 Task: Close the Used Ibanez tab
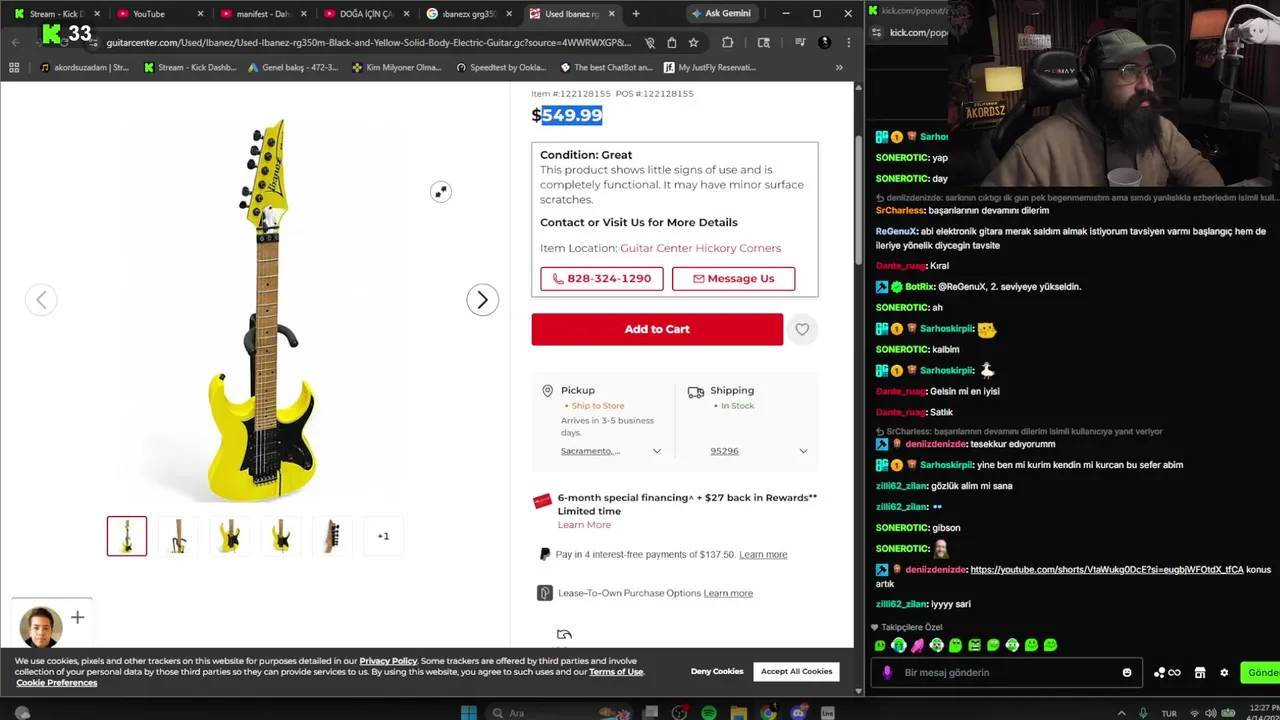(x=611, y=14)
